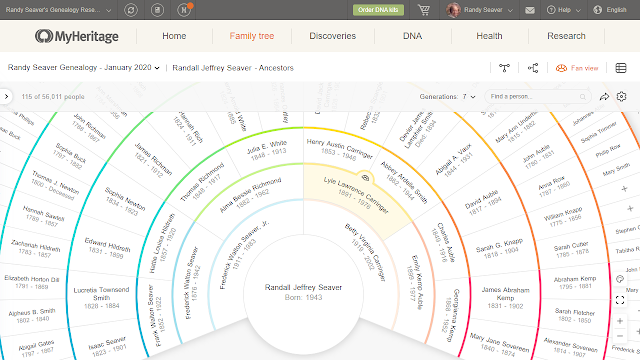Select Lyle Lawrence Carringer name
640x360 pixels.
[x=356, y=195]
